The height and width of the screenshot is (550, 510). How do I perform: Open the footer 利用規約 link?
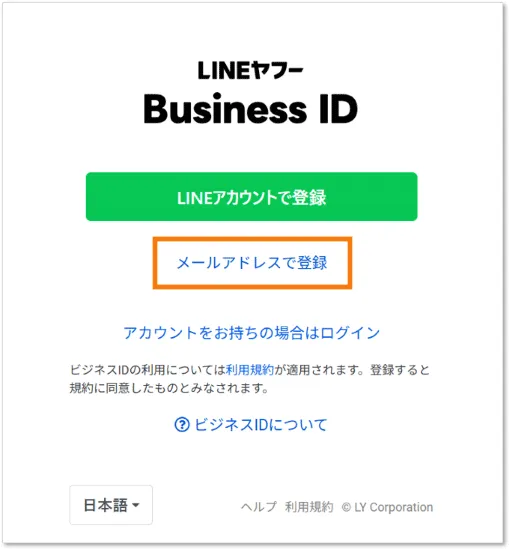tap(309, 507)
